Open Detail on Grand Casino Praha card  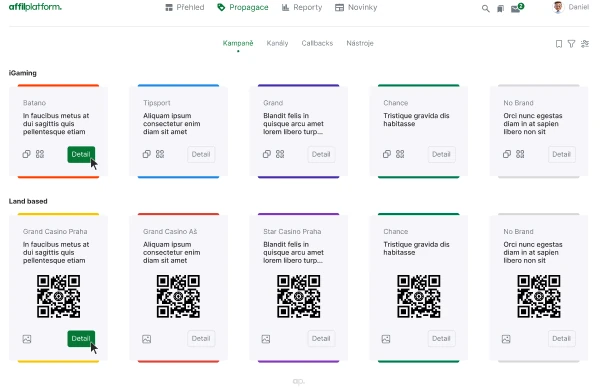(81, 339)
